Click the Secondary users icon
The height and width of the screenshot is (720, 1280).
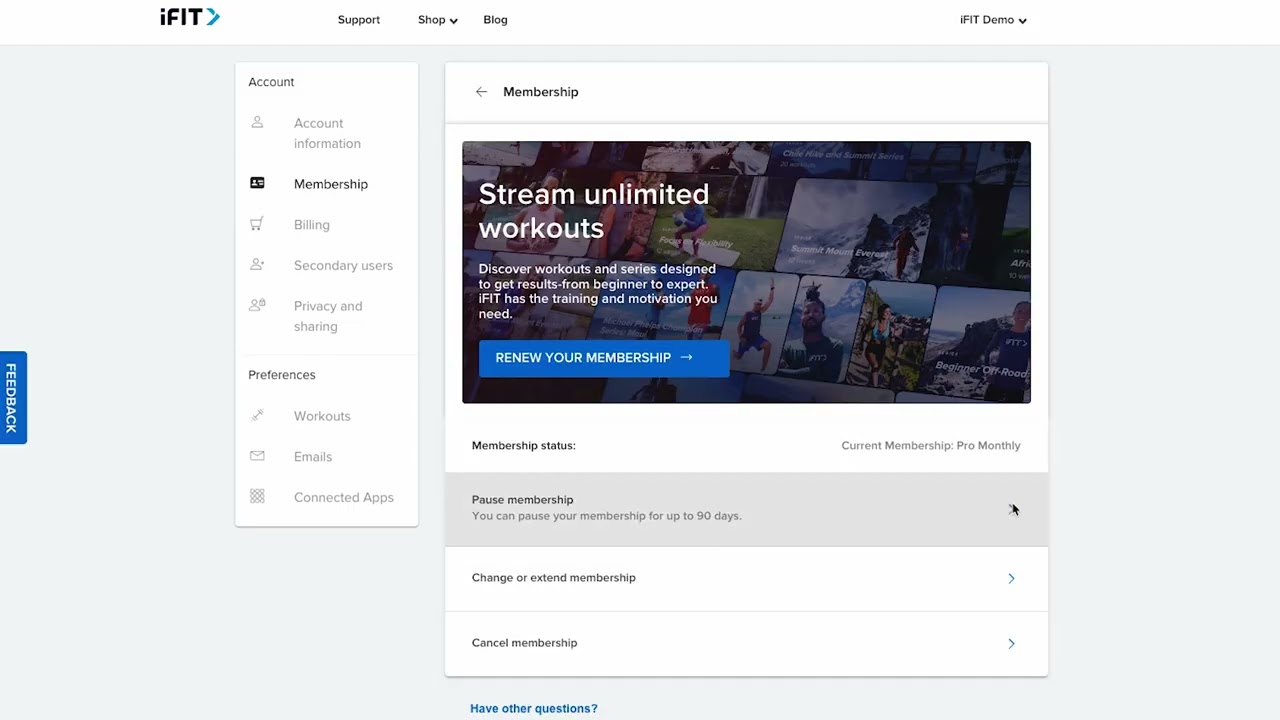pos(257,264)
